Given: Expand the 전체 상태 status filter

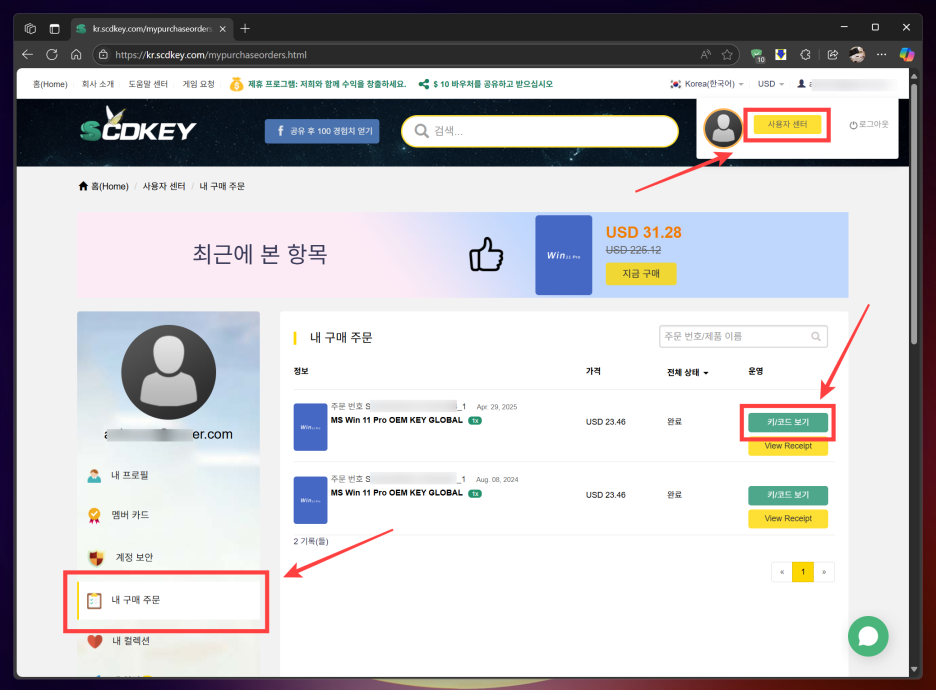Looking at the screenshot, I should 688,372.
